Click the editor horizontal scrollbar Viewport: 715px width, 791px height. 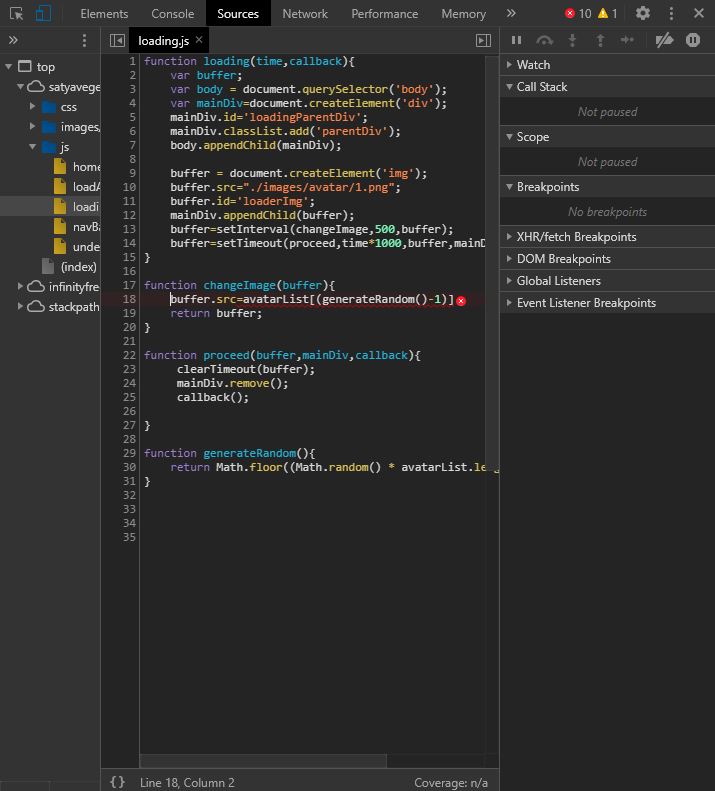tap(263, 760)
